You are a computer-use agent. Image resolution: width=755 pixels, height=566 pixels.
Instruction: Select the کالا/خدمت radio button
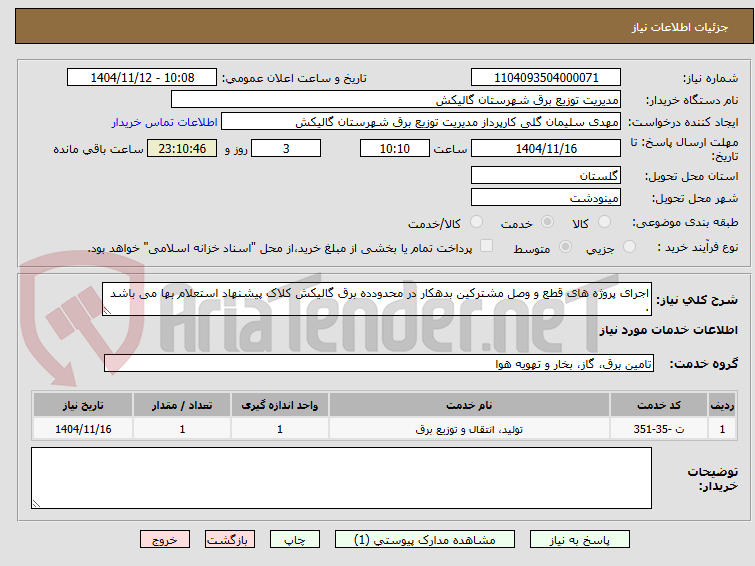pos(476,222)
